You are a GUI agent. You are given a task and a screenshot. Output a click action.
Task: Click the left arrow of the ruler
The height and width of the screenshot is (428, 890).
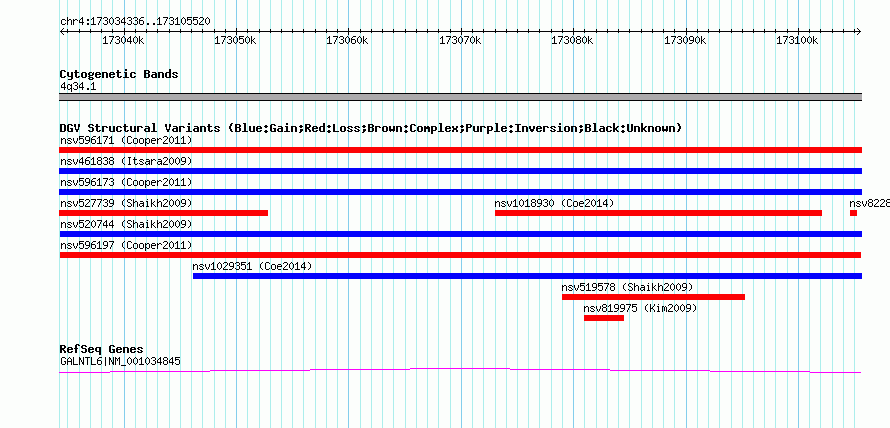(x=62, y=31)
